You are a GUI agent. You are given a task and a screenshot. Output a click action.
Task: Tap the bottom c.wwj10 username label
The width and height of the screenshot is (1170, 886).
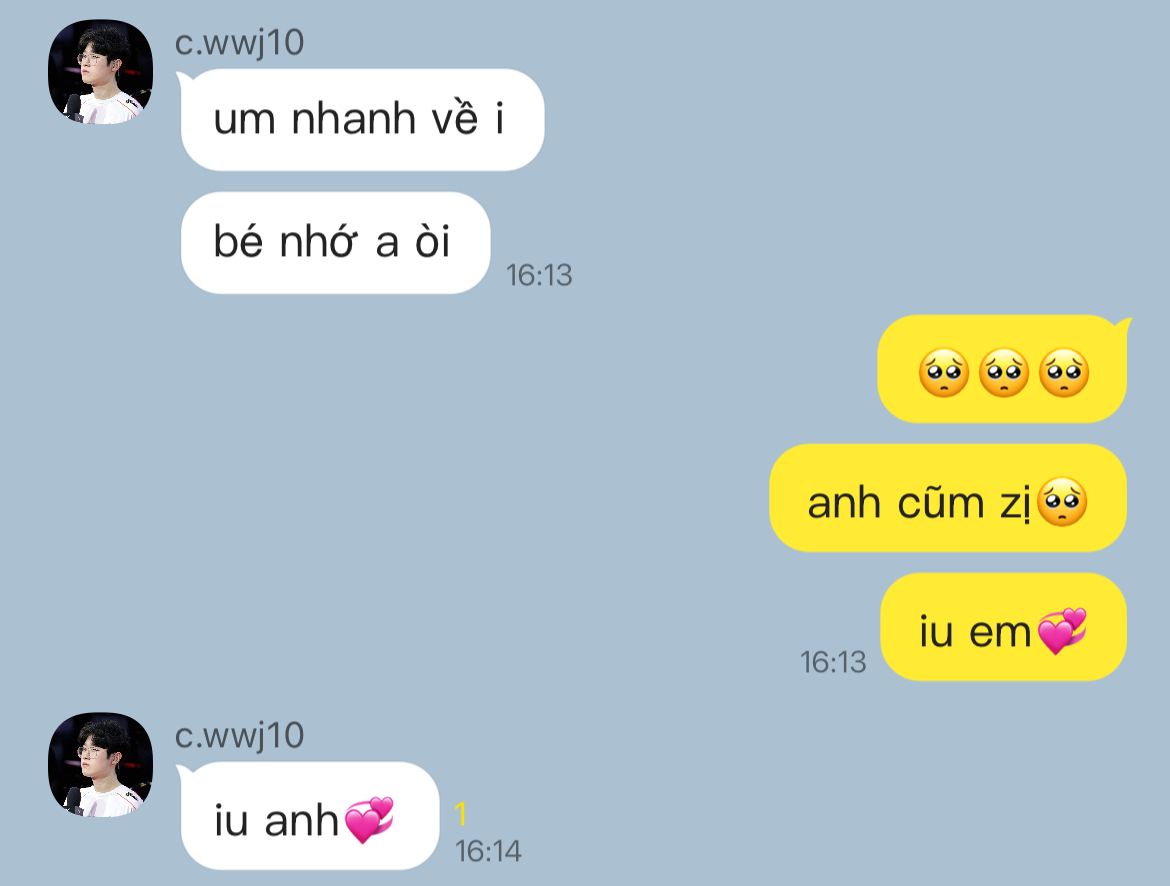click(239, 736)
